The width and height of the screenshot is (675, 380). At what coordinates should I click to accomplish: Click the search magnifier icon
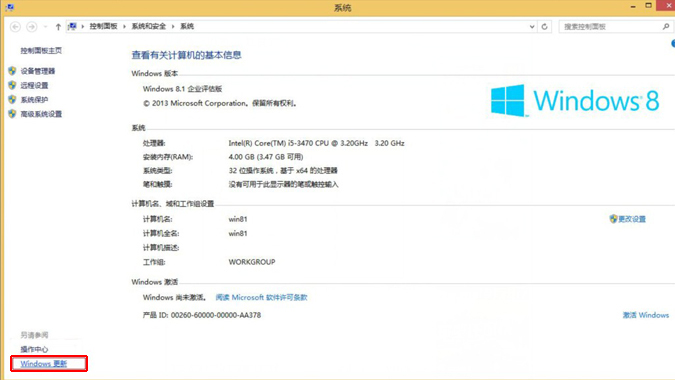click(666, 27)
